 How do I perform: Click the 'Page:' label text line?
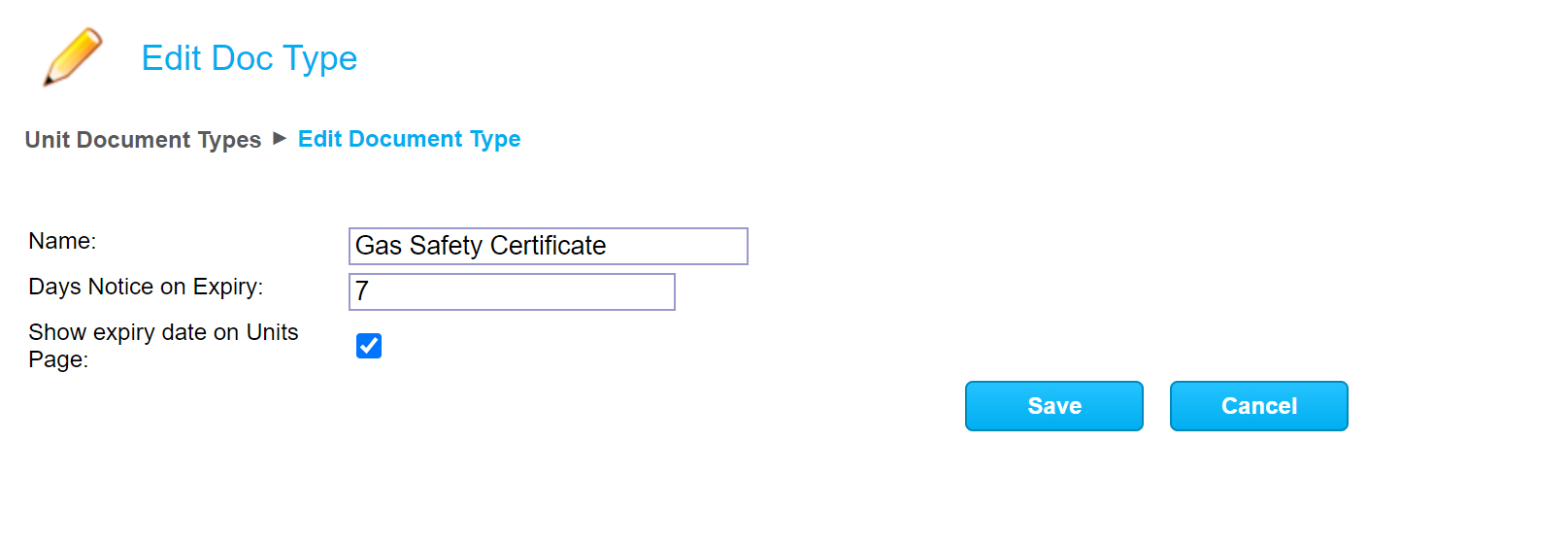point(58,359)
